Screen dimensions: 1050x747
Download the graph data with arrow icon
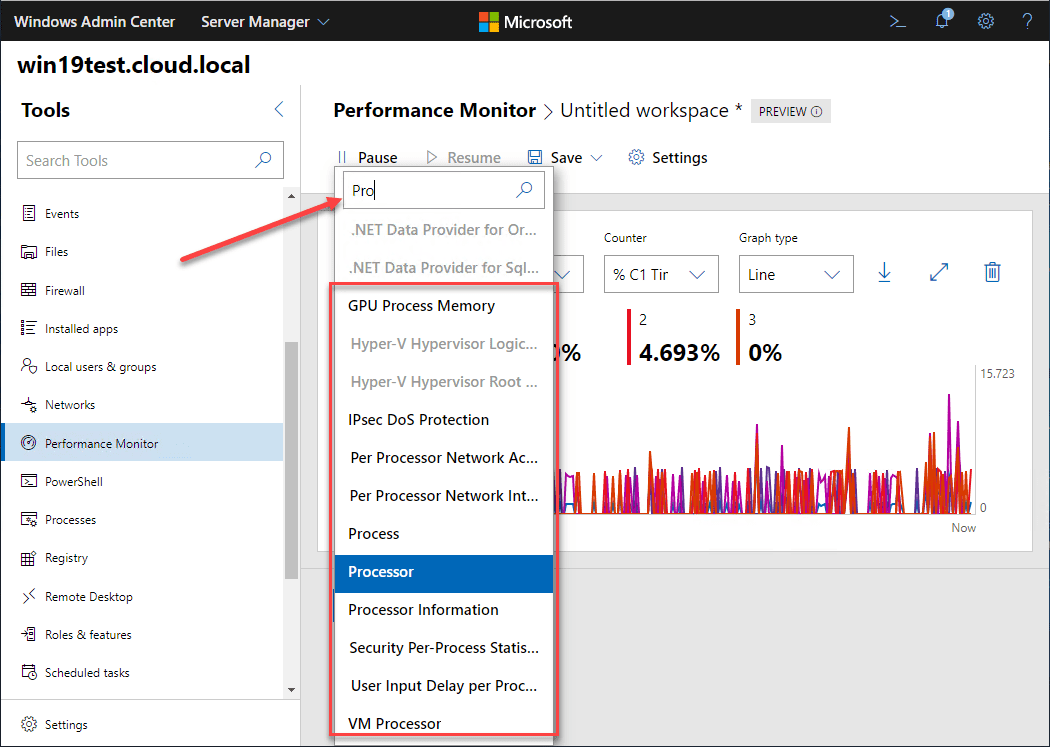click(x=884, y=273)
